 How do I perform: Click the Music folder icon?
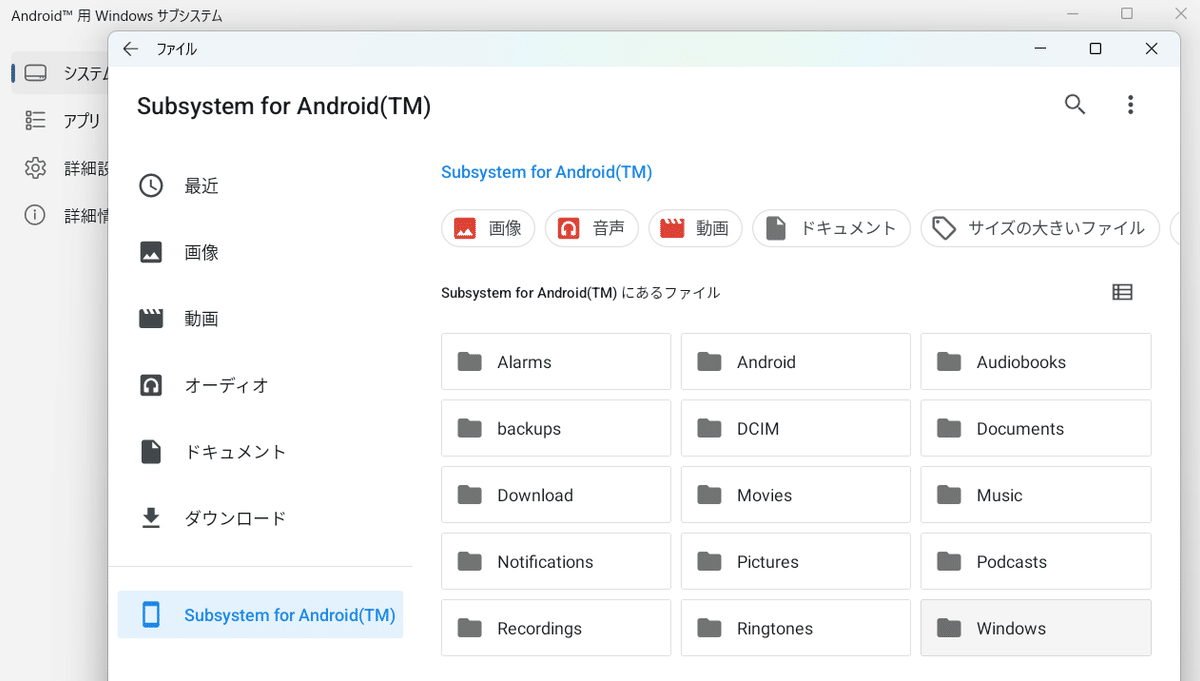pyautogui.click(x=949, y=495)
